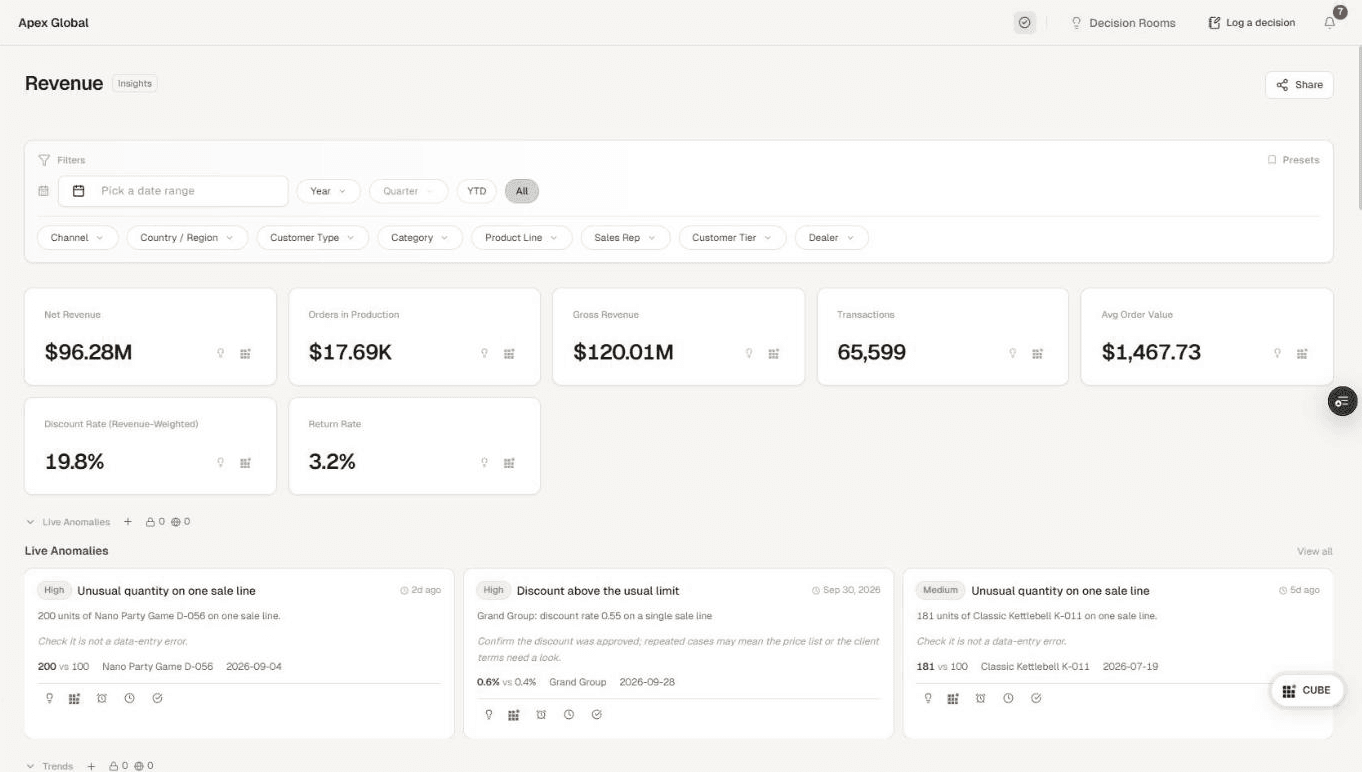This screenshot has height=772, width=1362.
Task: Click the lightbulb icon on Grand Group anomaly
Action: (489, 714)
